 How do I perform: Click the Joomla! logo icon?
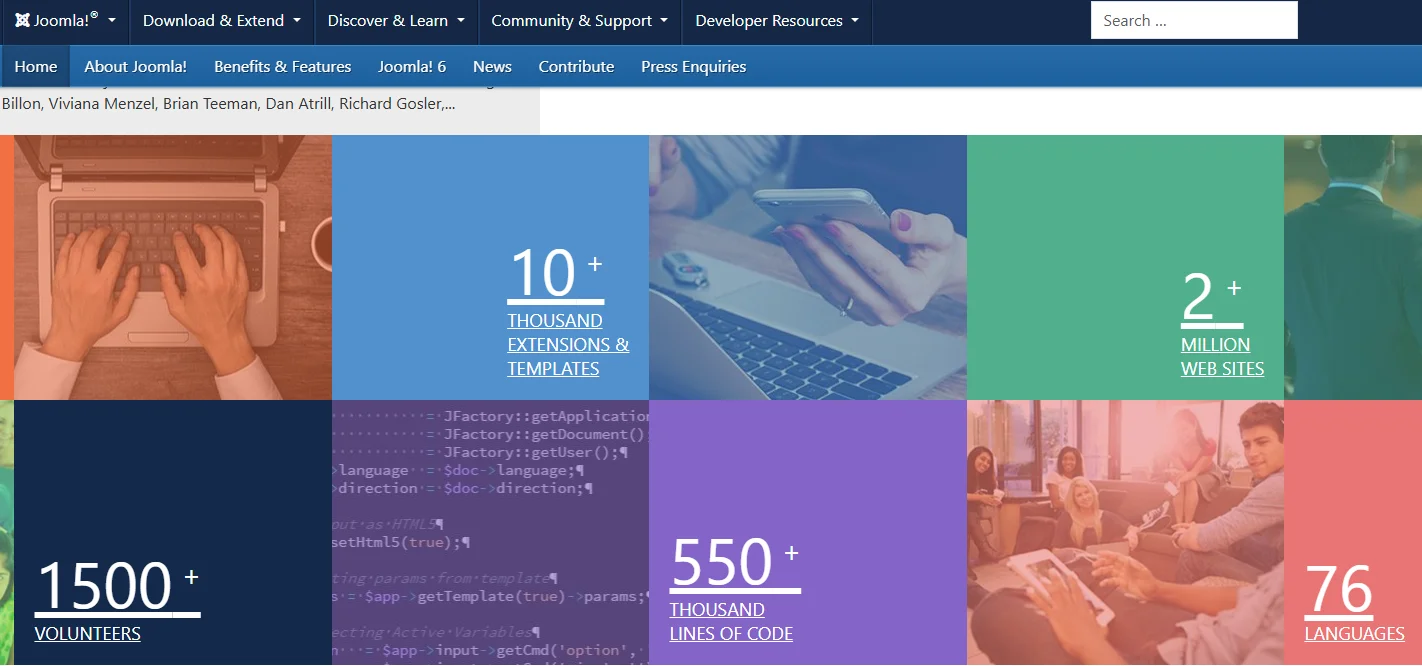click(x=22, y=18)
